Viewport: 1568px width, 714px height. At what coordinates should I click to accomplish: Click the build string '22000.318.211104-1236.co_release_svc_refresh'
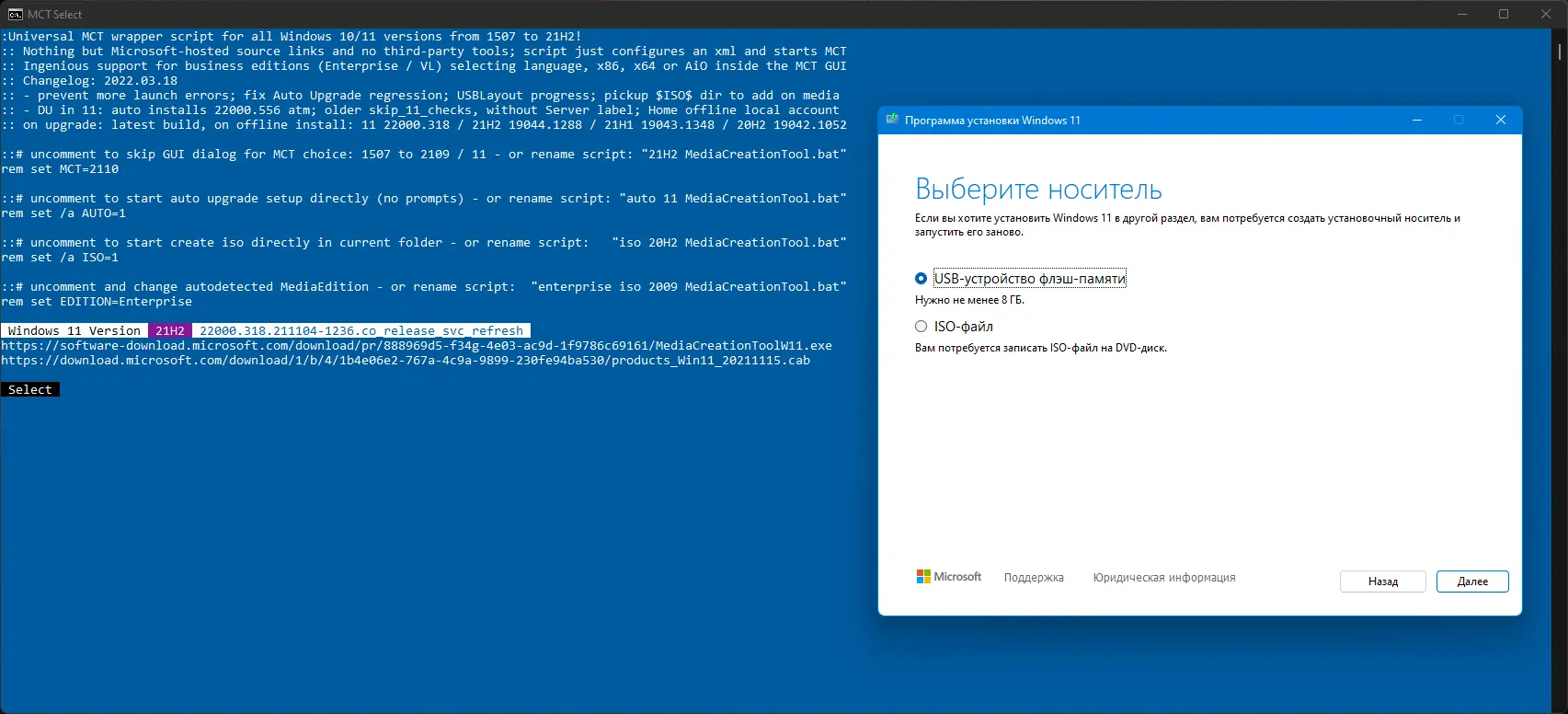(x=361, y=331)
